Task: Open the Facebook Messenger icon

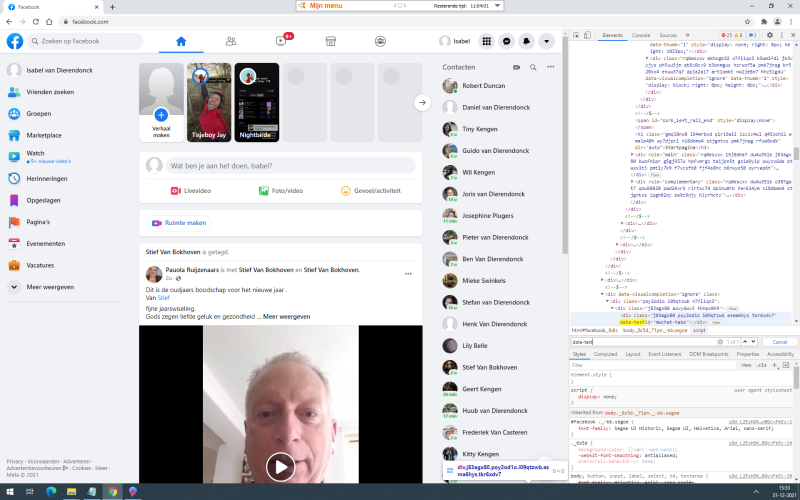Action: 507,41
